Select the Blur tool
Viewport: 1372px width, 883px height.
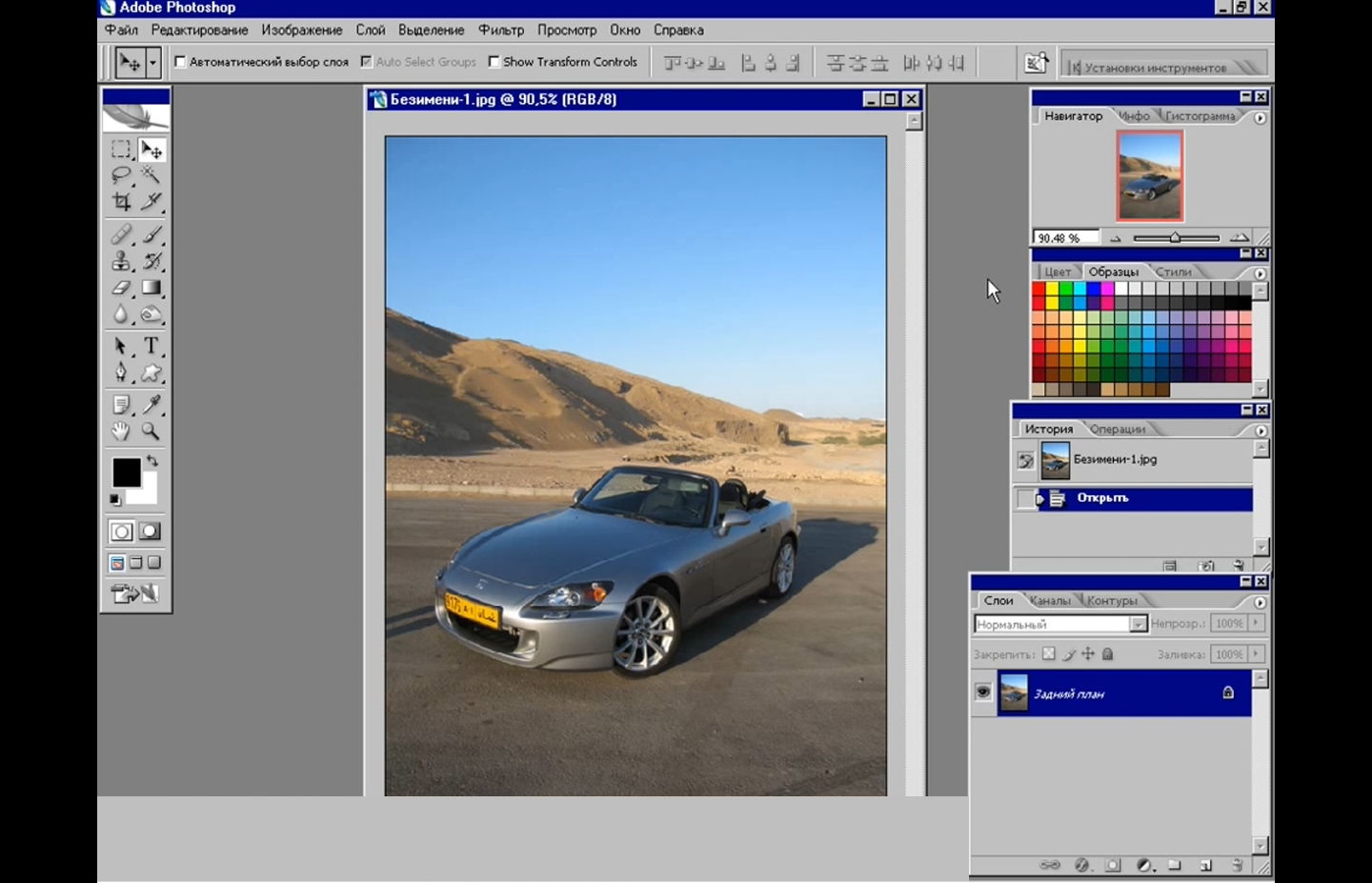[x=121, y=314]
